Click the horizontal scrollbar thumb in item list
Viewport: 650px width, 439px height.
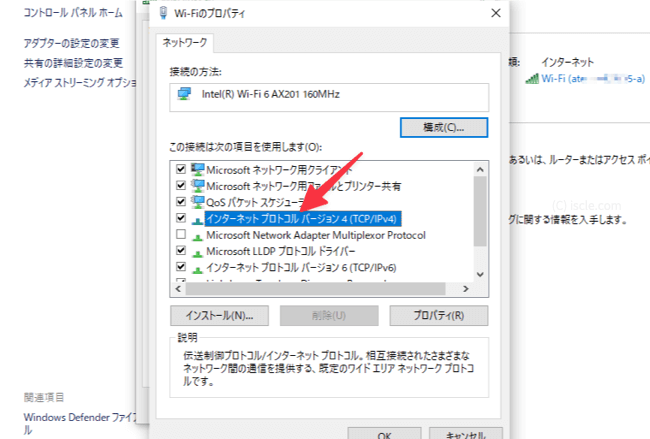[315, 289]
